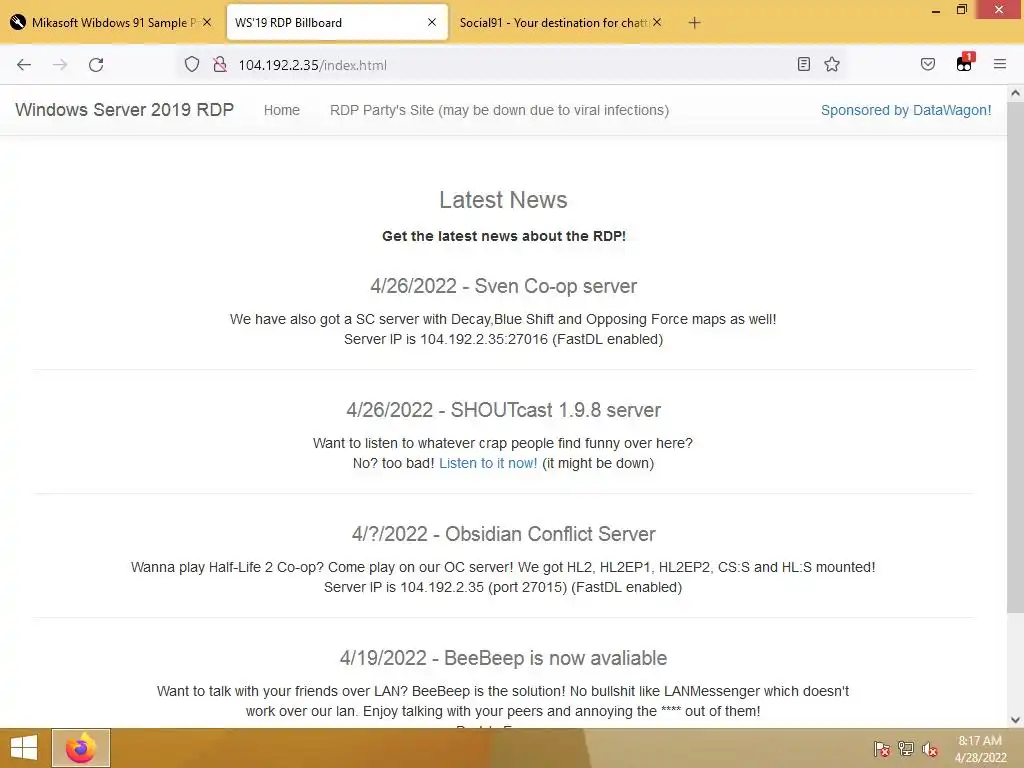
Task: Click the 'Listen to it now!' link
Action: [488, 463]
